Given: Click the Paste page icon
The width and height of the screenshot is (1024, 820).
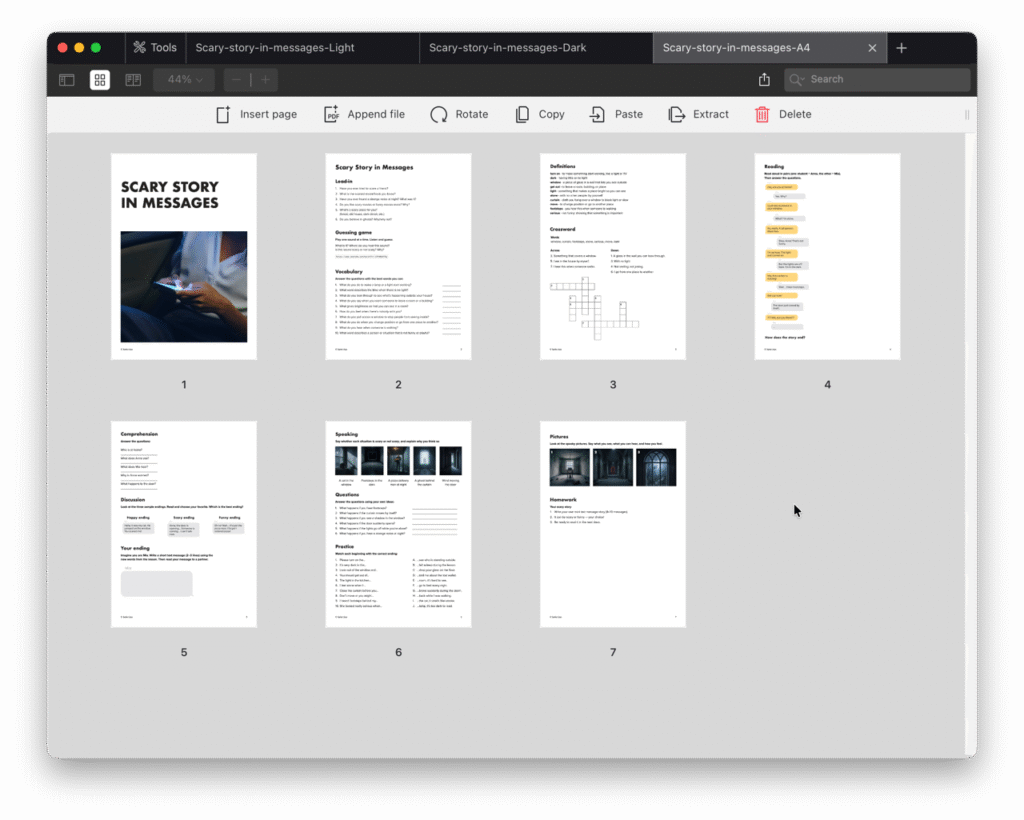Looking at the screenshot, I should click(x=597, y=115).
